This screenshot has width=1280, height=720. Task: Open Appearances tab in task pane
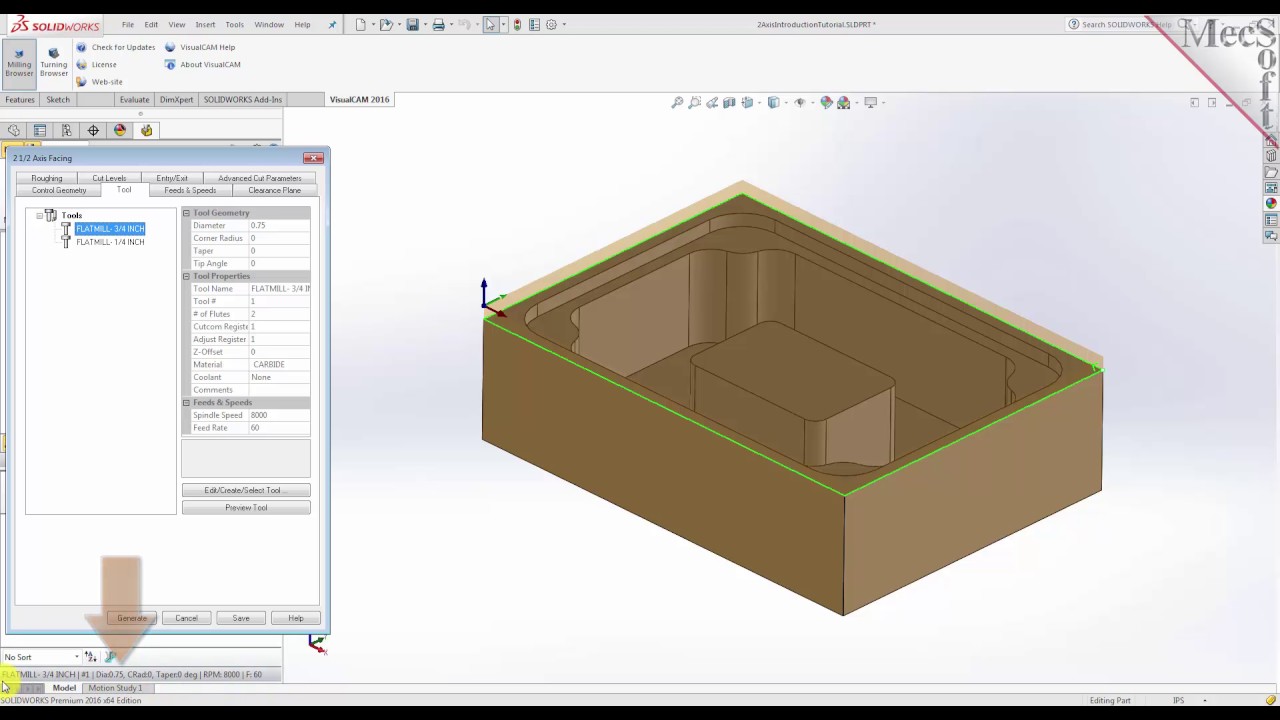(1271, 204)
